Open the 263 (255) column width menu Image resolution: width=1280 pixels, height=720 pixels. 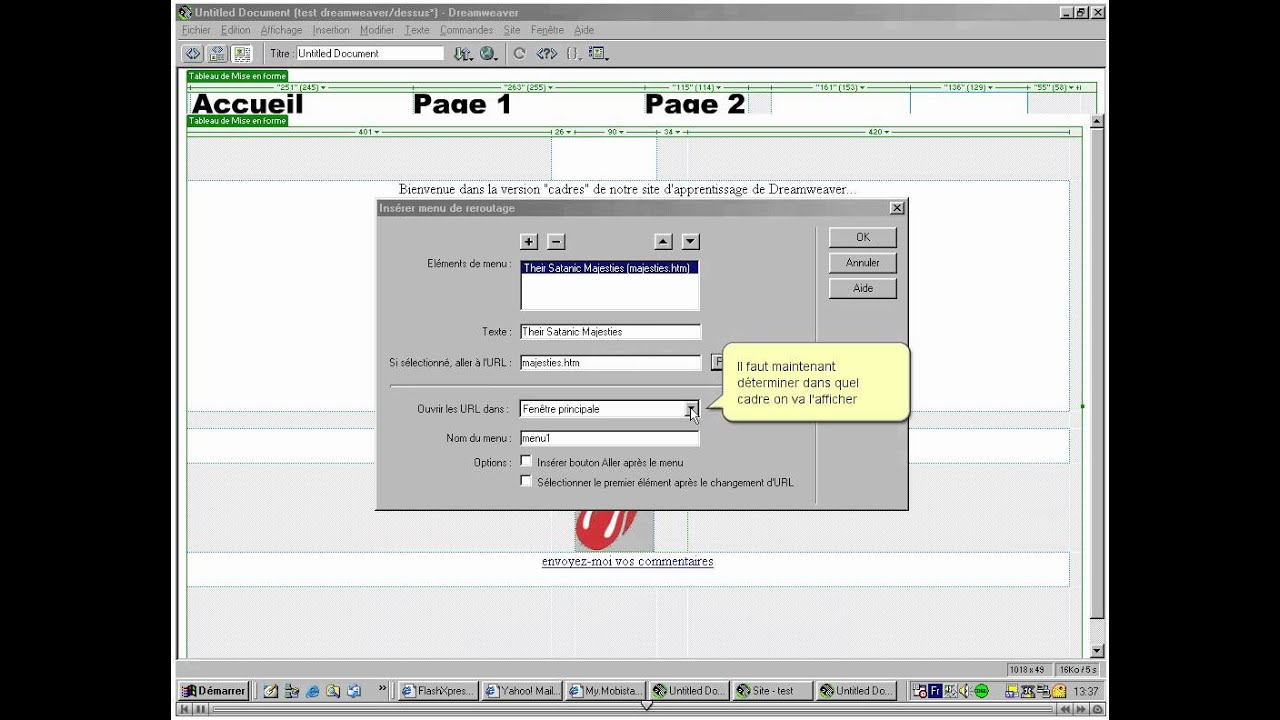pyautogui.click(x=529, y=88)
